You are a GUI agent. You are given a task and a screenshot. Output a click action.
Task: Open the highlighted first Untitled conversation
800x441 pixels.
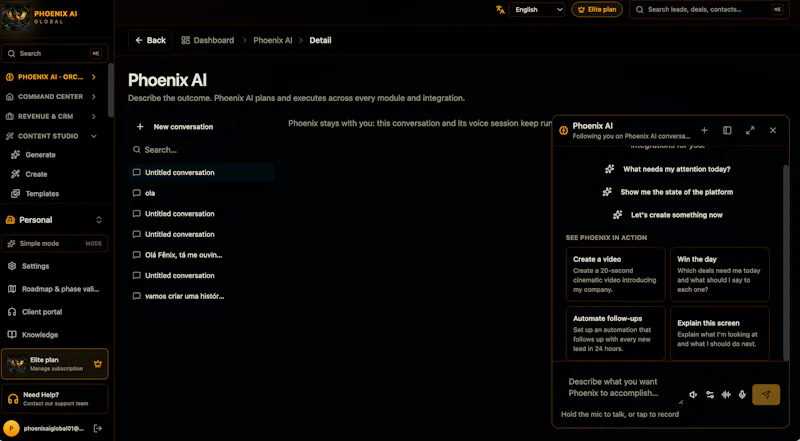(x=202, y=173)
